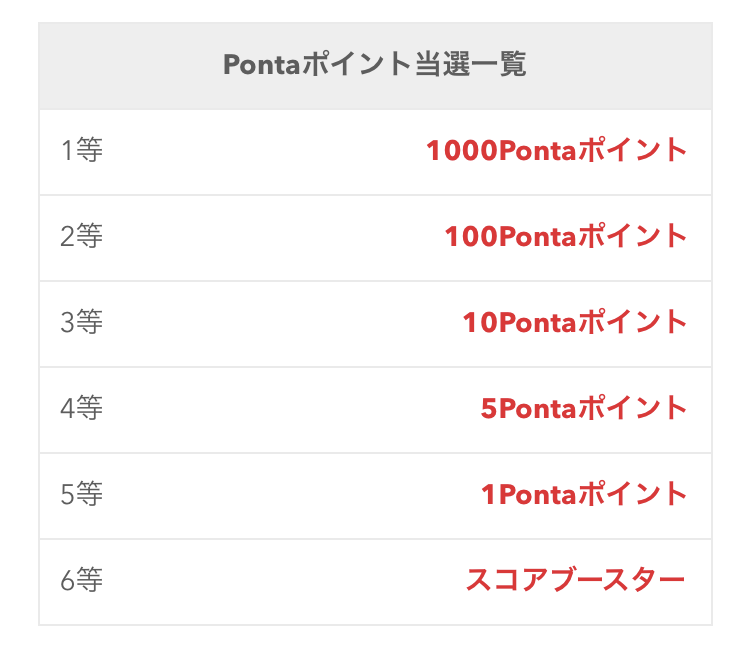
Task: Click the 1000Pontaポイント prize text
Action: click(556, 150)
